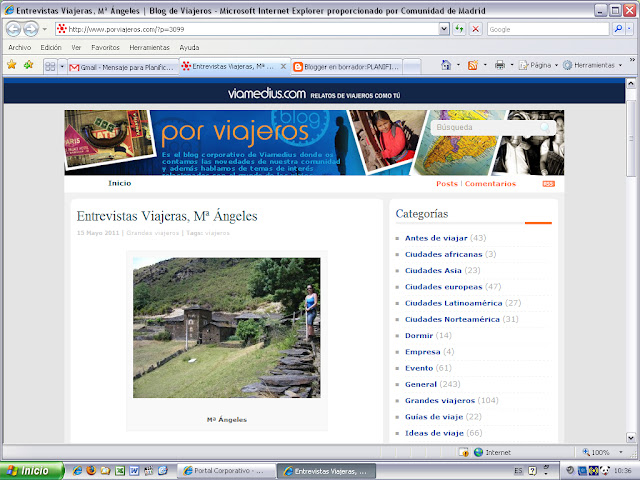This screenshot has height=480, width=640.
Task: Click the ES language indicator in taskbar
Action: (518, 471)
